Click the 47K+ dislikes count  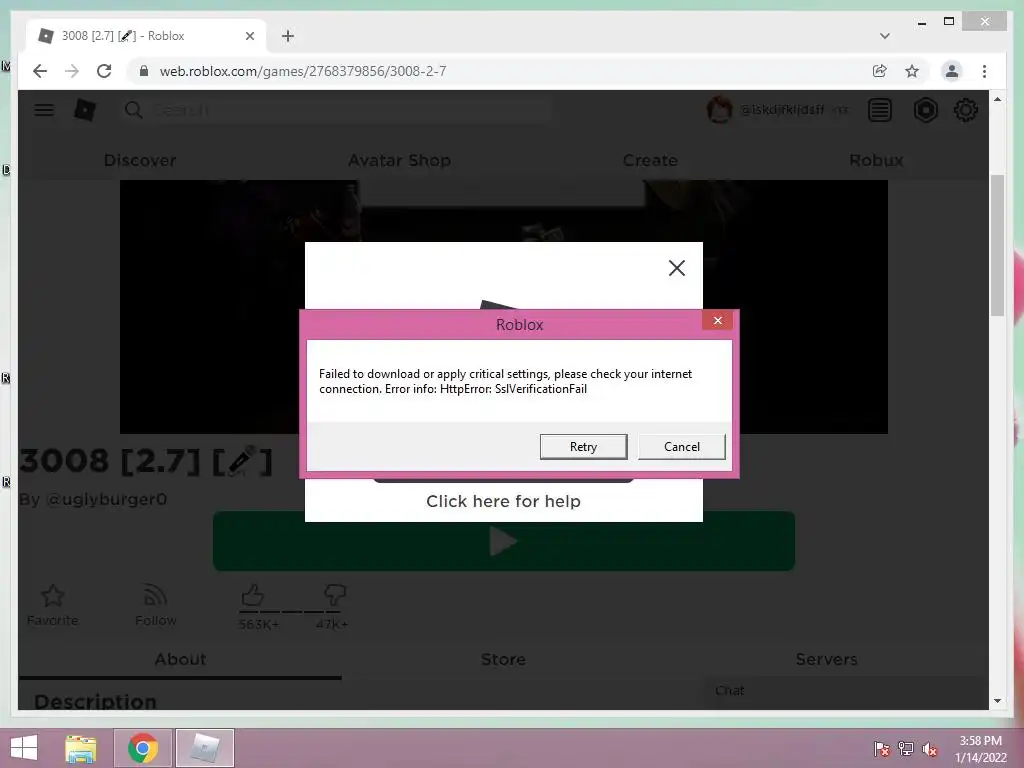(x=332, y=624)
